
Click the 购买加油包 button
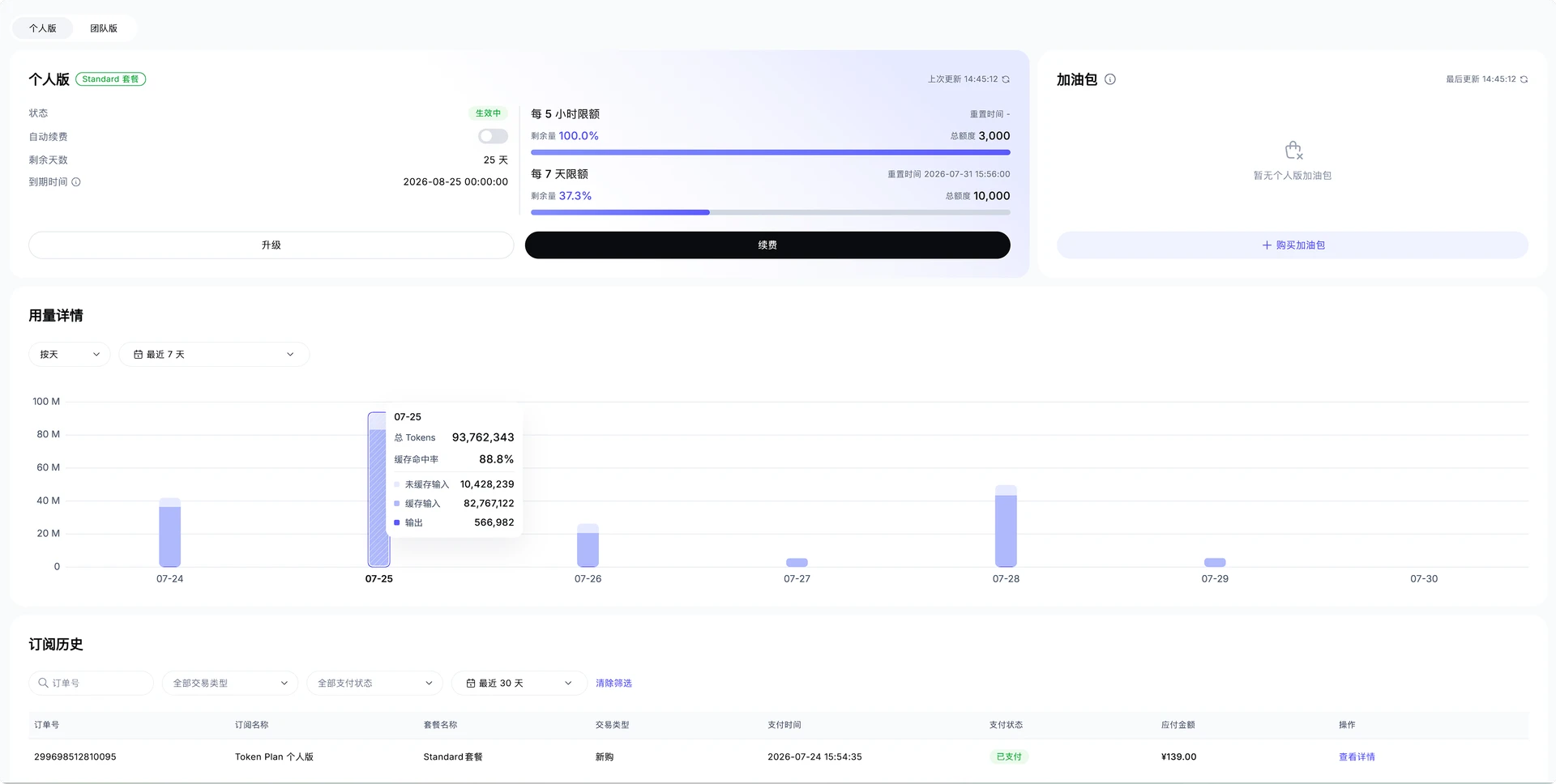[1293, 245]
